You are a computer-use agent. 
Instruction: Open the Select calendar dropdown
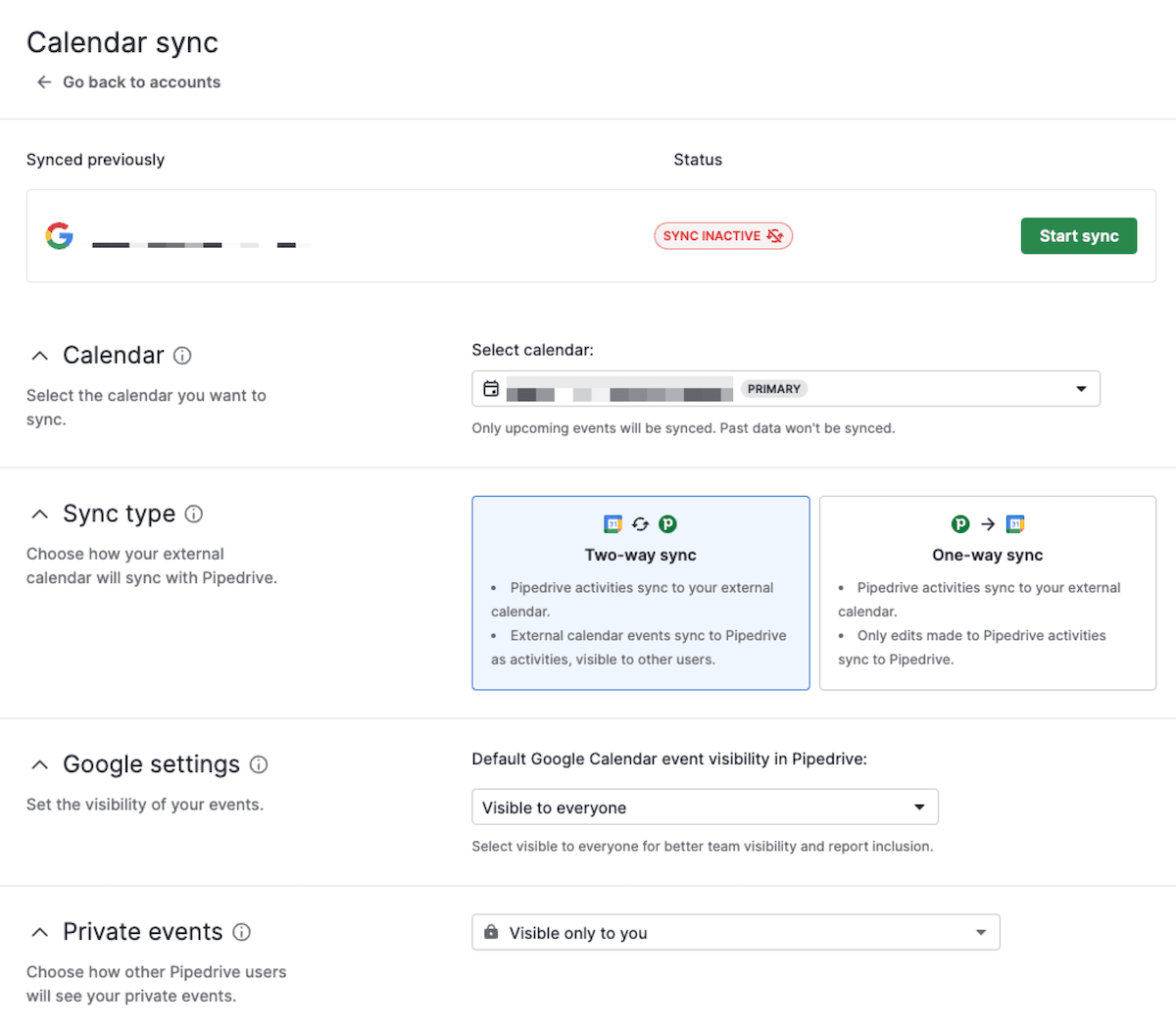(x=786, y=389)
